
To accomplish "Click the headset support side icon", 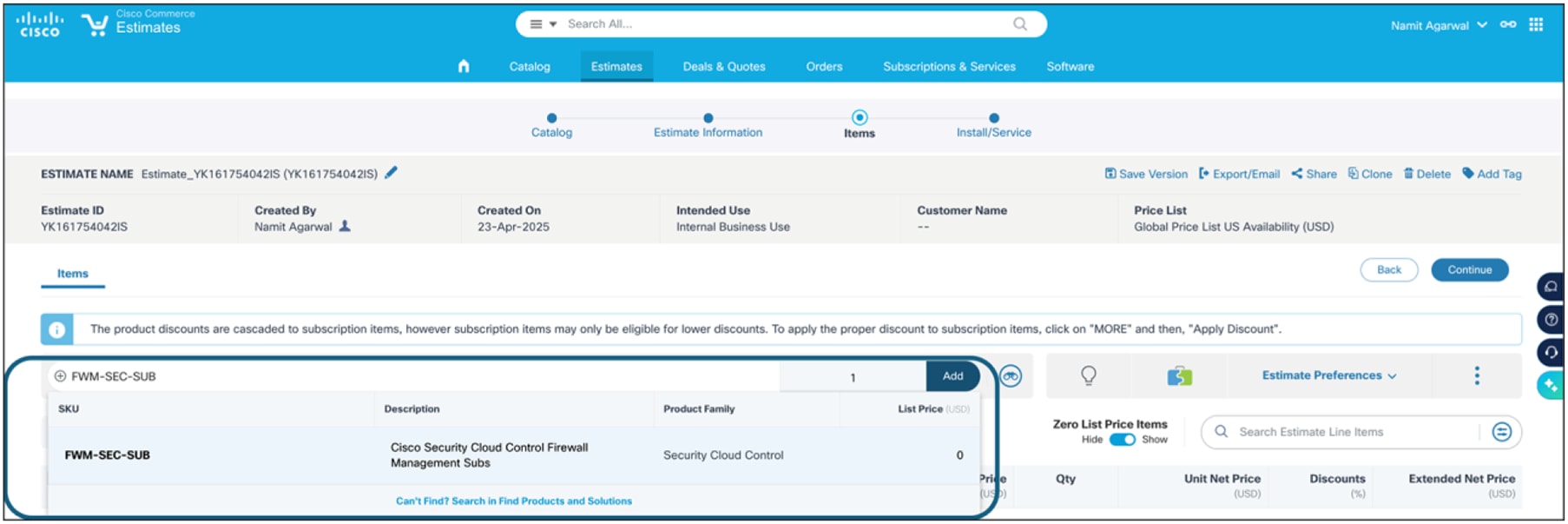I will tap(1551, 352).
